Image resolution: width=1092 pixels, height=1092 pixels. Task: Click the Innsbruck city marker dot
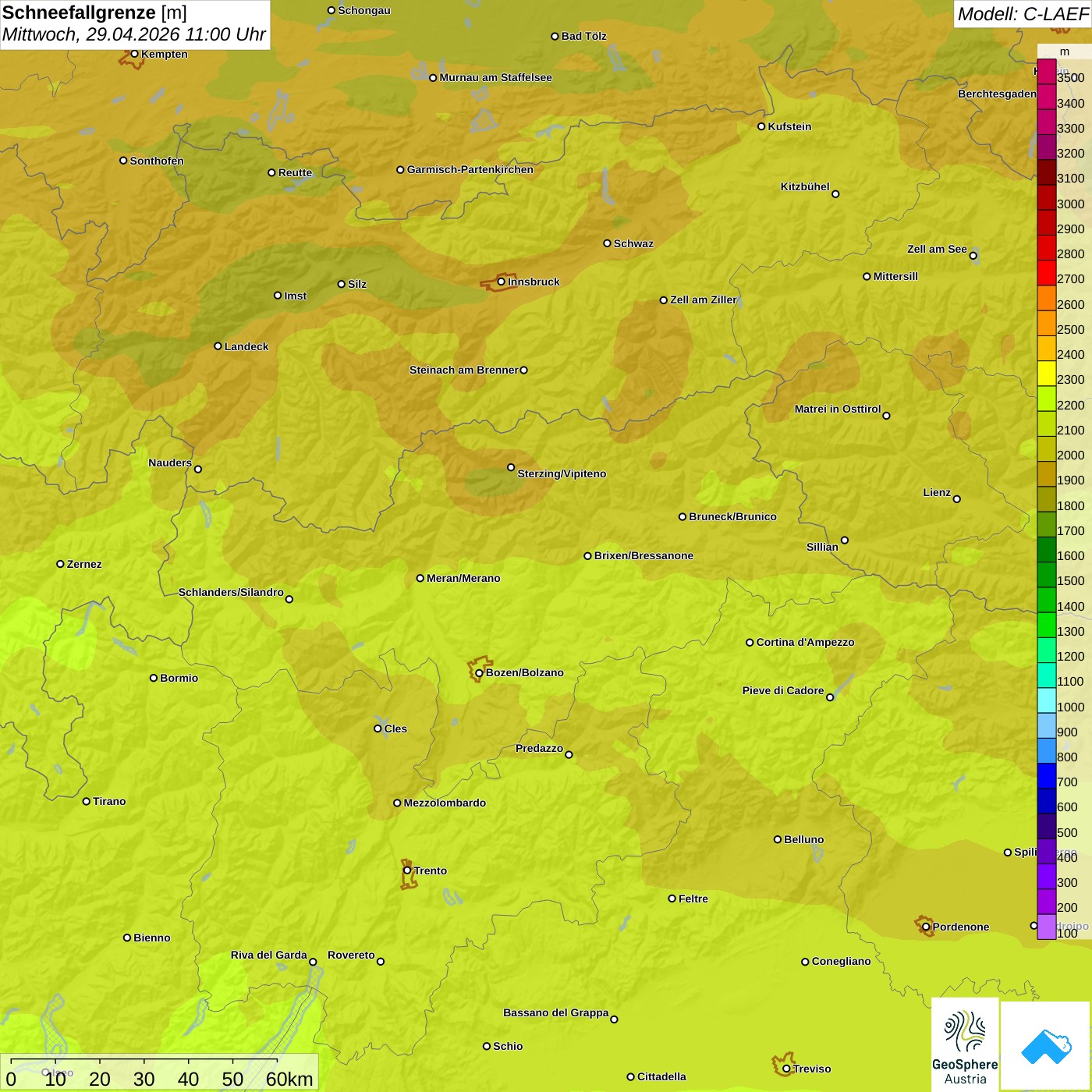[502, 282]
